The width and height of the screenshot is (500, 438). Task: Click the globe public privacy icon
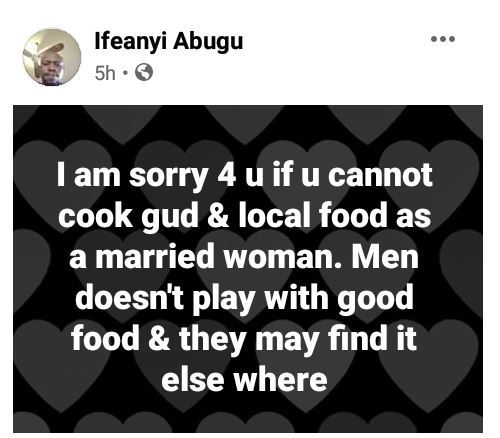click(144, 72)
